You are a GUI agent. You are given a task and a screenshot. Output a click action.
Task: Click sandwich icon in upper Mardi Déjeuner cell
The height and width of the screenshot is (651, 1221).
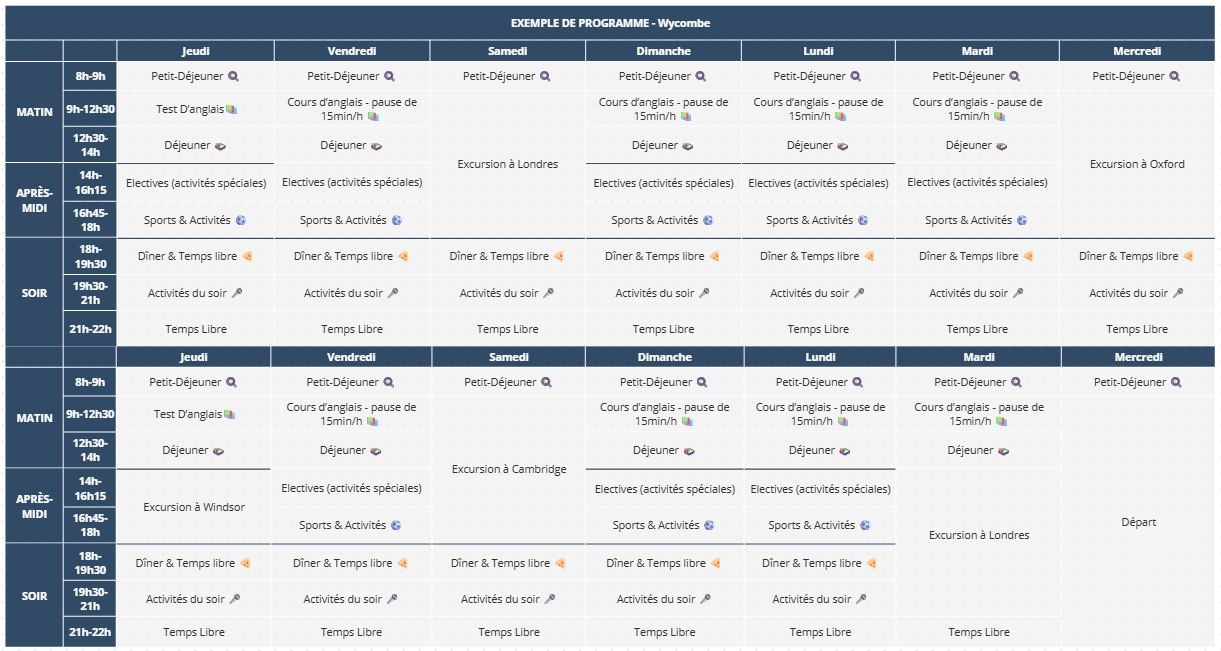1003,146
